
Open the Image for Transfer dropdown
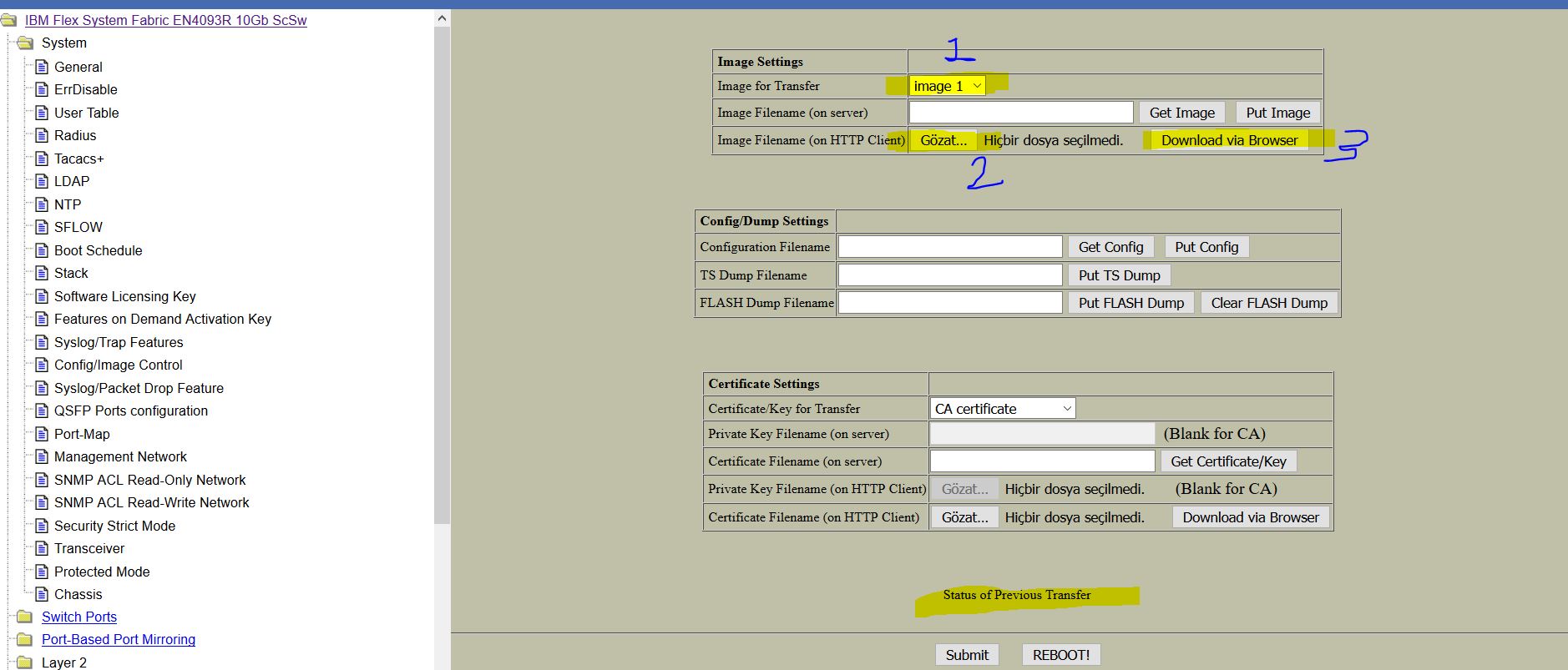tap(947, 86)
